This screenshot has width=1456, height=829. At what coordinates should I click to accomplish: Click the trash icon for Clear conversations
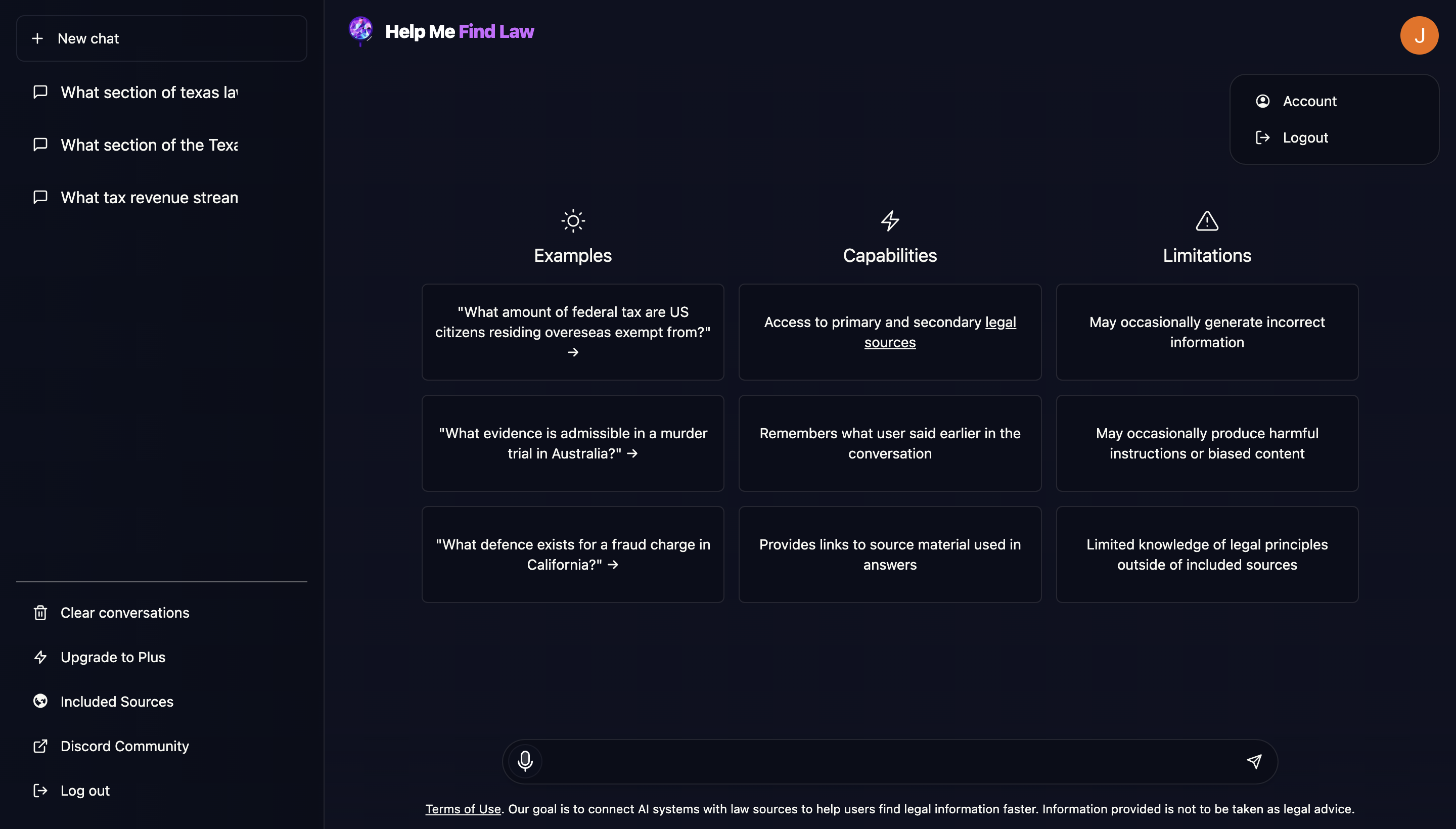pos(40,613)
